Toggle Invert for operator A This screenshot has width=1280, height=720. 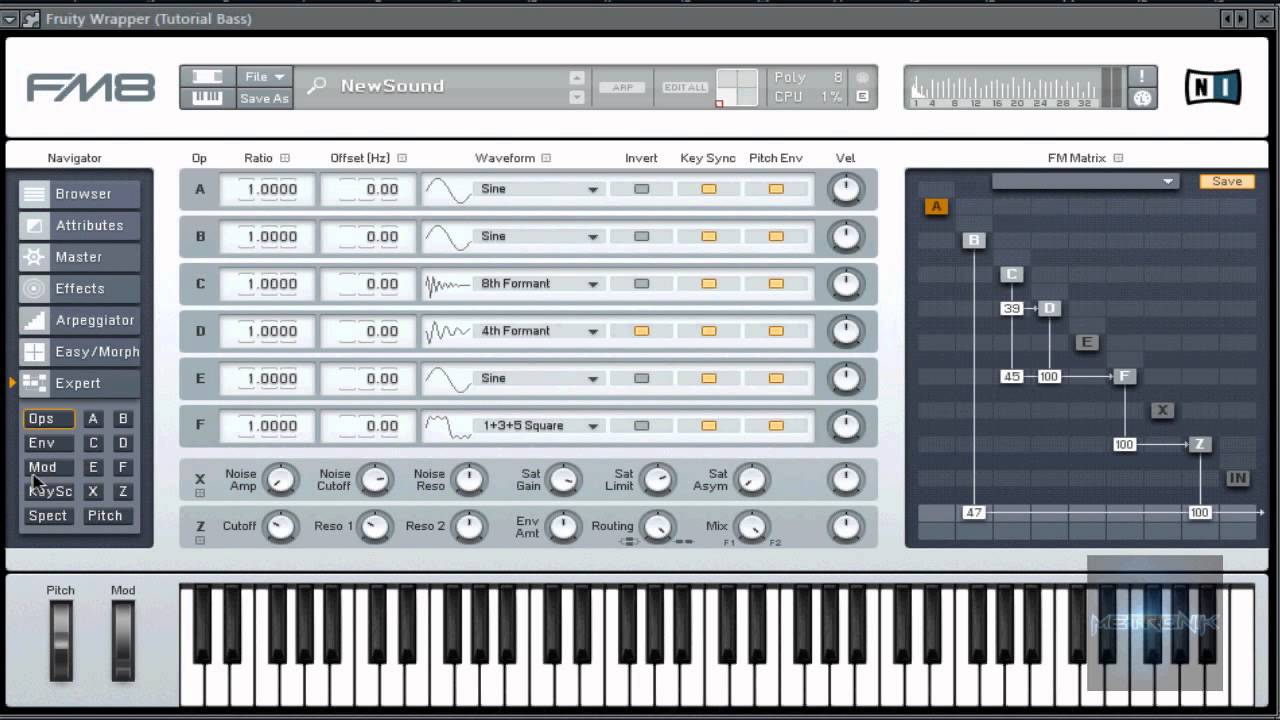click(x=641, y=189)
